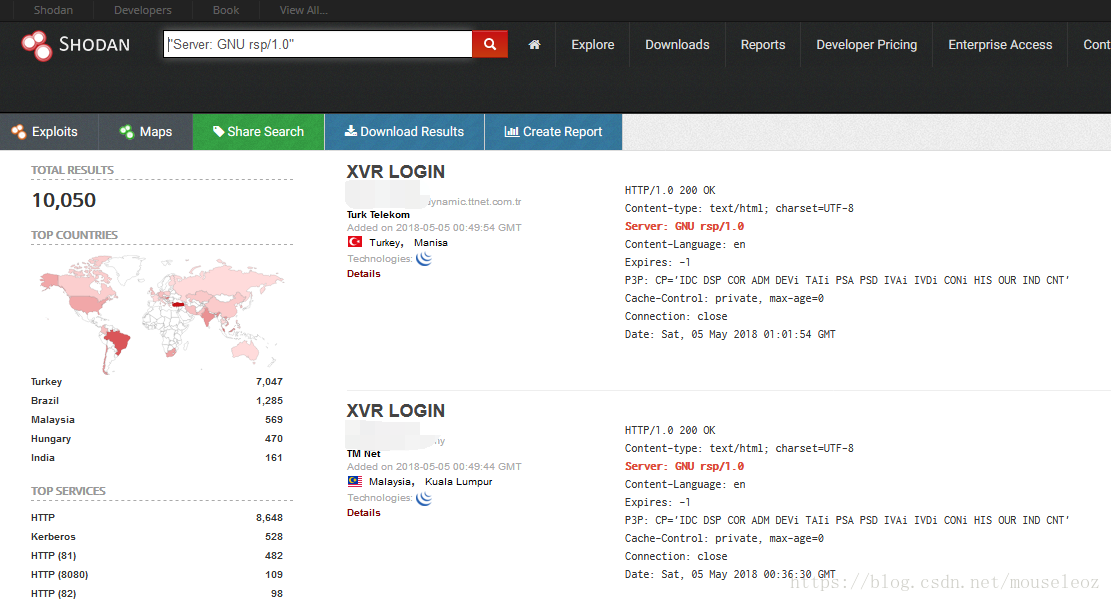Open Enterprise Access page
The height and width of the screenshot is (602, 1111).
[1000, 45]
